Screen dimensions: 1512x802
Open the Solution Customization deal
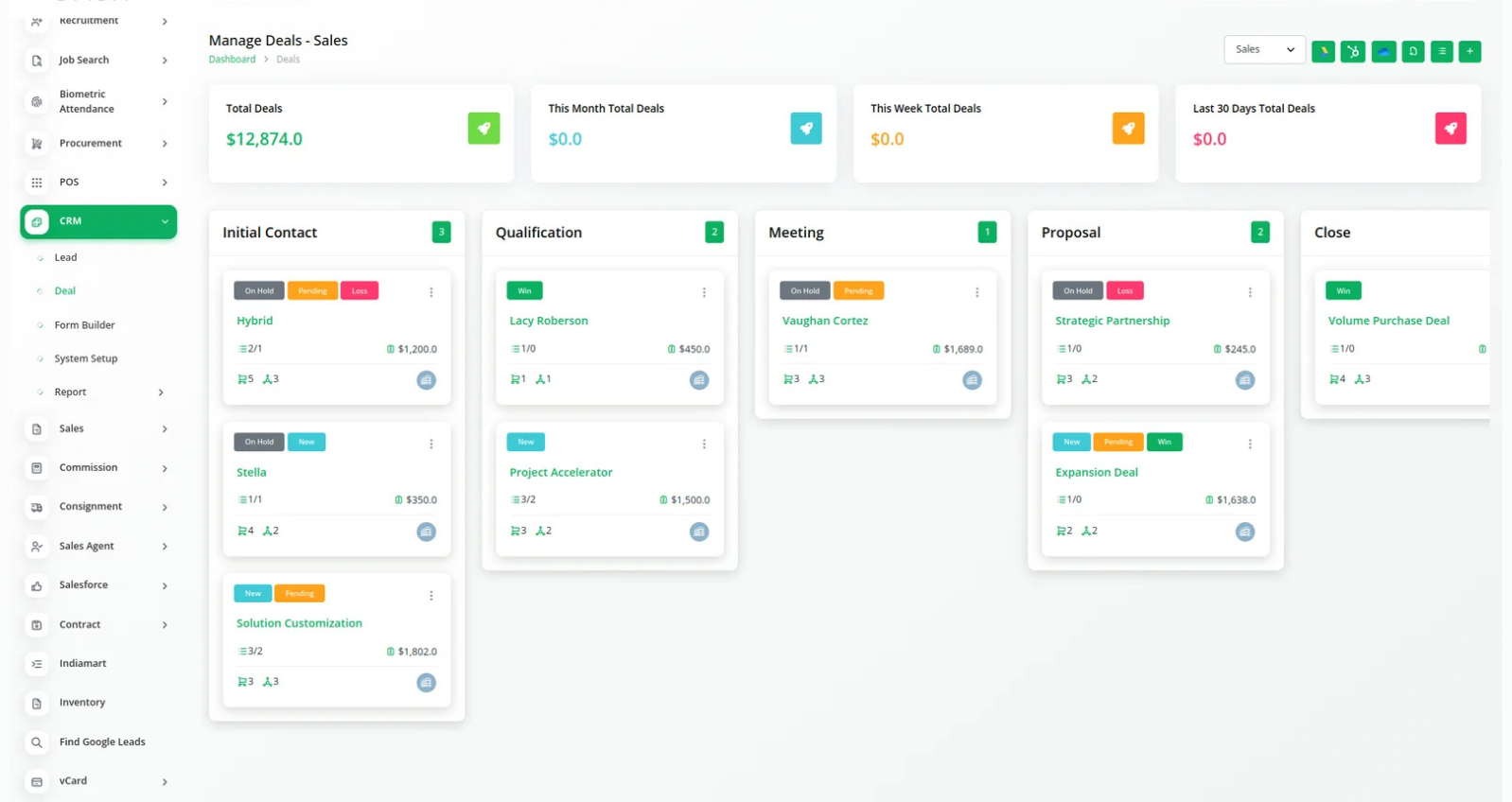(299, 623)
